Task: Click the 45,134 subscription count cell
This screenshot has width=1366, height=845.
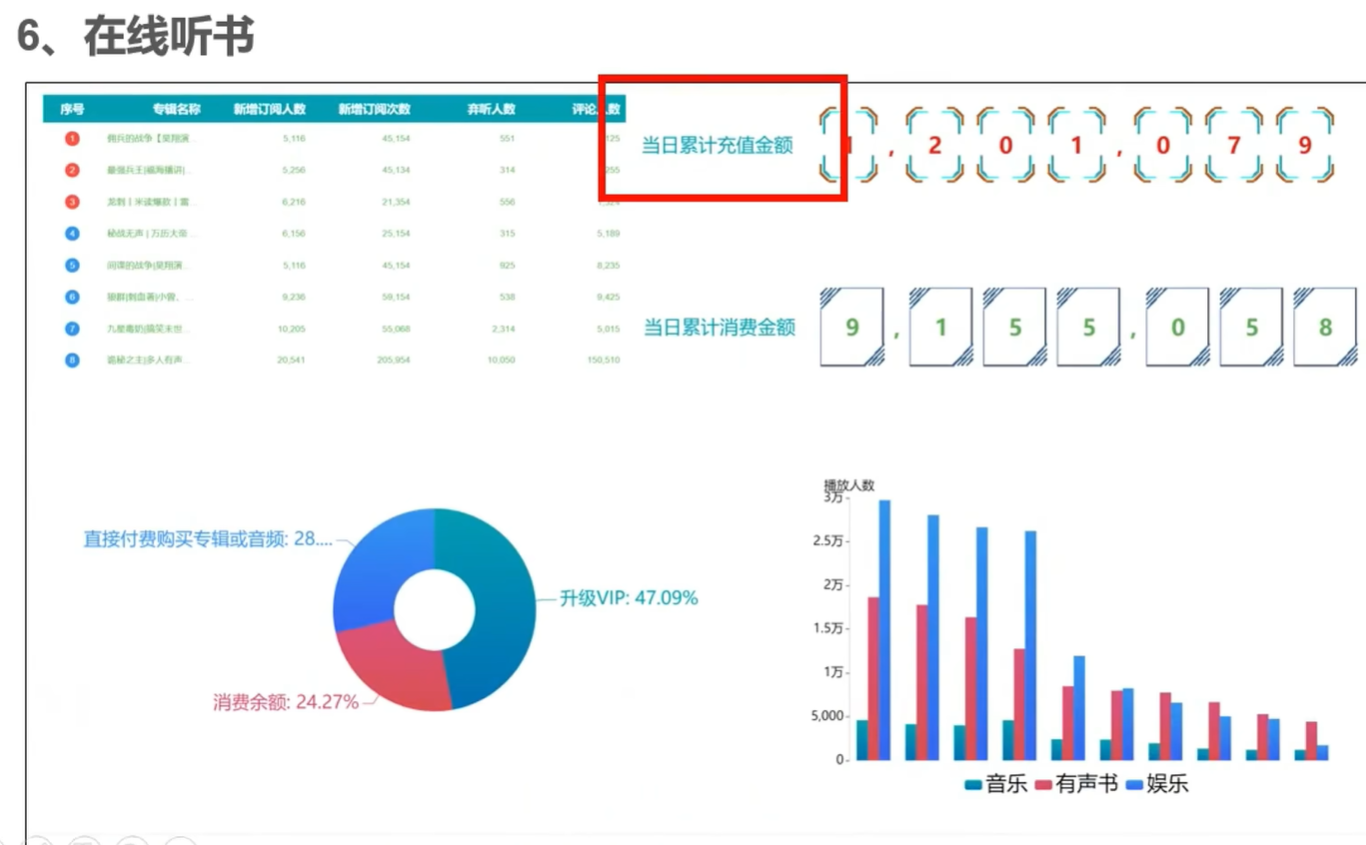Action: pyautogui.click(x=396, y=170)
